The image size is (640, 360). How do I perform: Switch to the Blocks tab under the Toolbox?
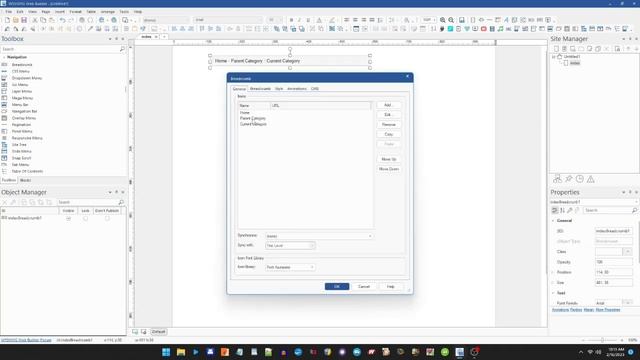[25, 180]
